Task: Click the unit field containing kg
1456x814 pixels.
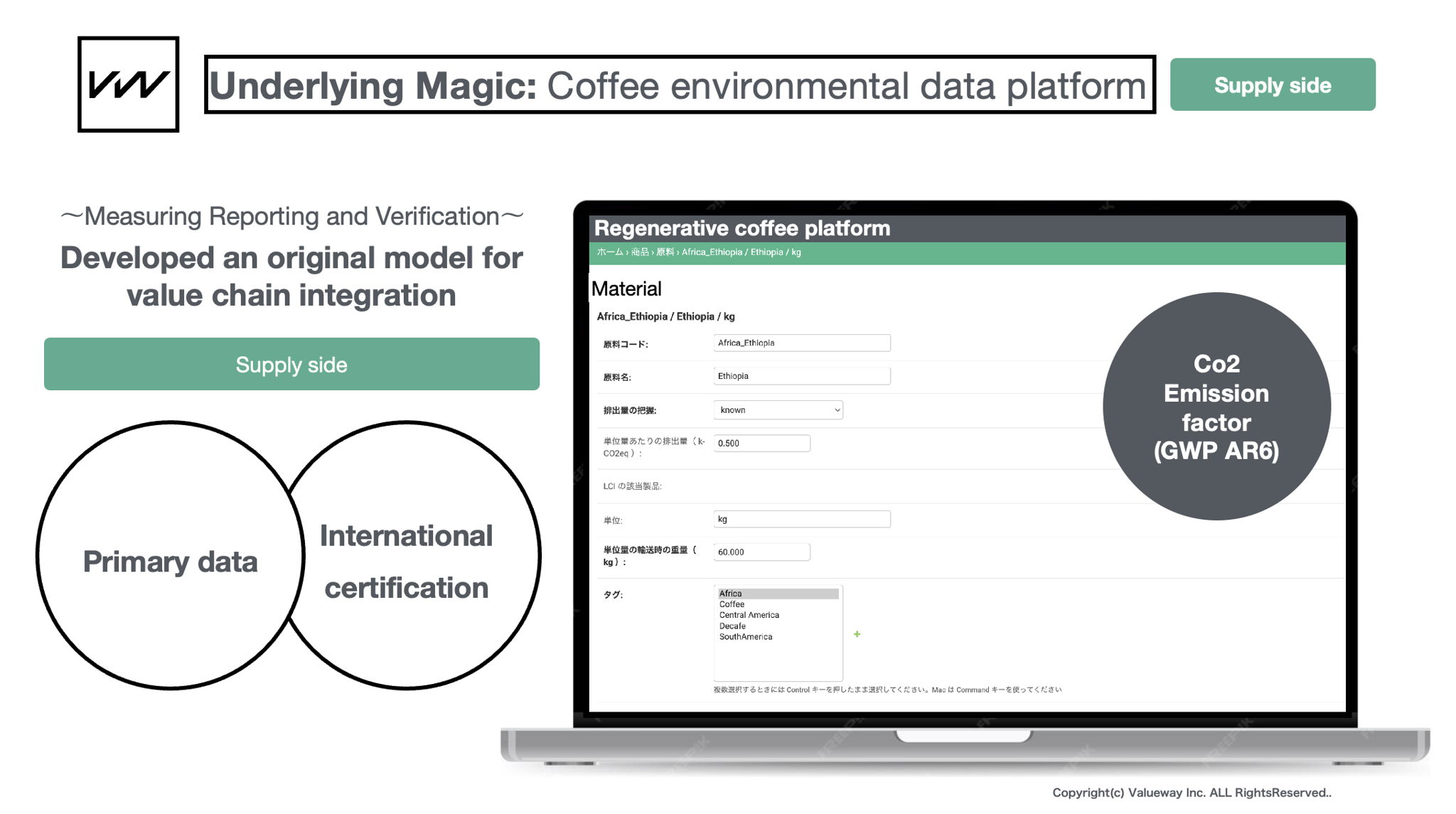Action: pyautogui.click(x=801, y=520)
